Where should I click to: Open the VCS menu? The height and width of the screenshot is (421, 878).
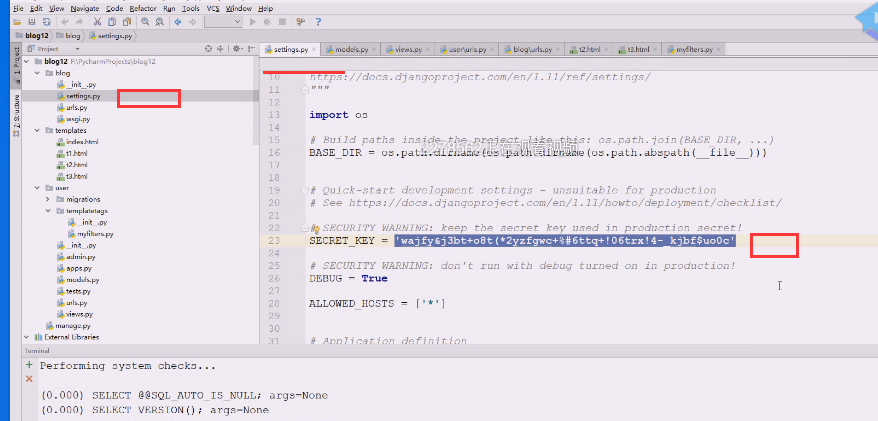[x=213, y=8]
